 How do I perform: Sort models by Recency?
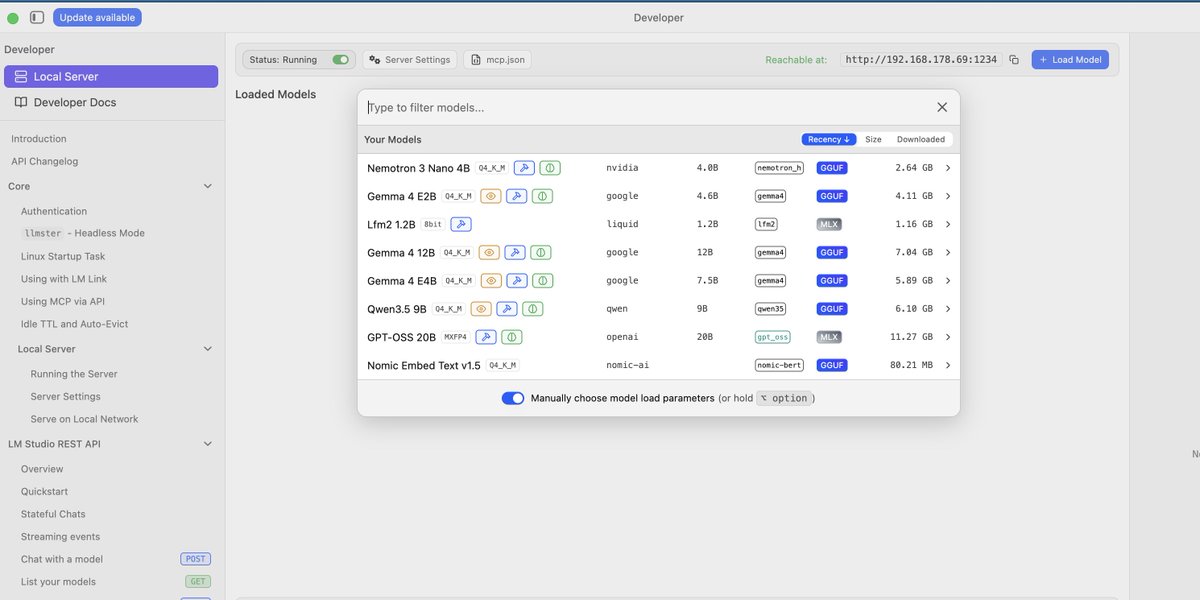pyautogui.click(x=829, y=140)
